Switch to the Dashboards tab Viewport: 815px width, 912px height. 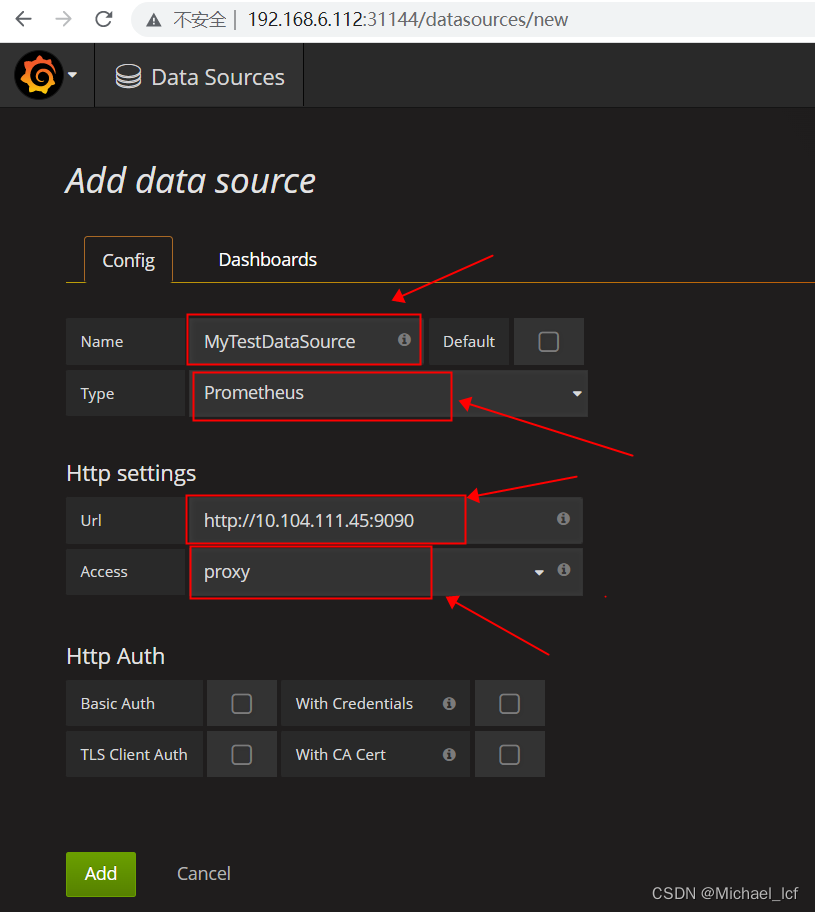click(x=268, y=259)
